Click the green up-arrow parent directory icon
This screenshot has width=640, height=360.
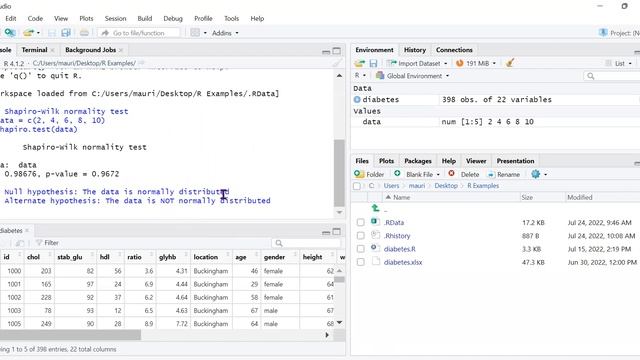(x=376, y=208)
